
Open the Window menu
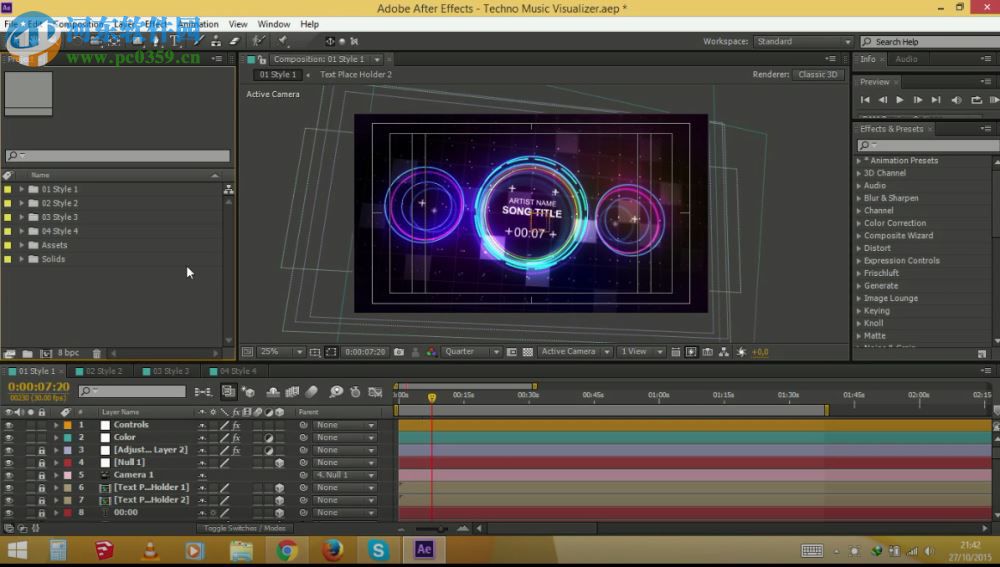tap(274, 24)
